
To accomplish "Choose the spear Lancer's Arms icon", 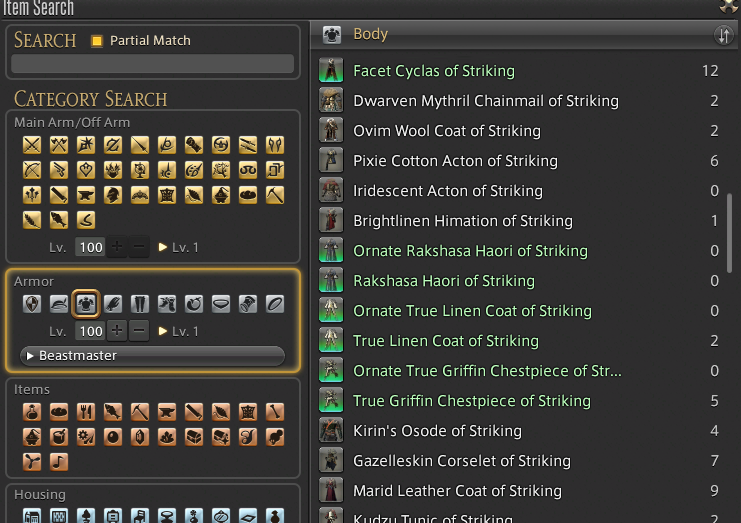I will (x=140, y=145).
